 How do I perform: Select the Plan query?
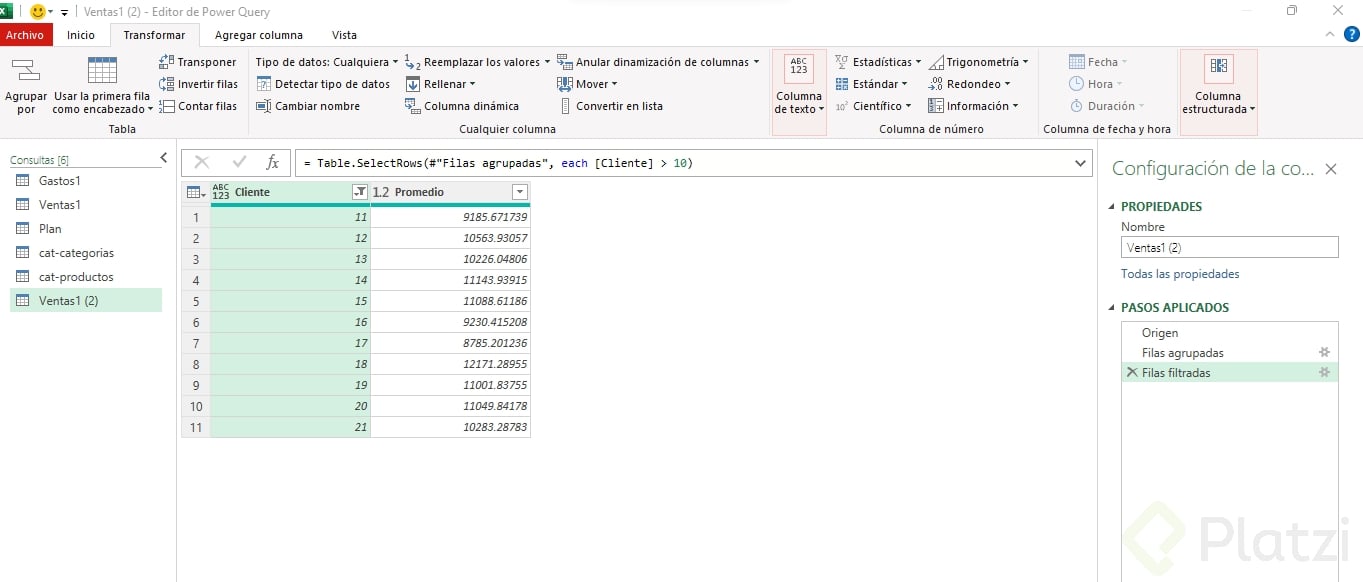[86, 229]
